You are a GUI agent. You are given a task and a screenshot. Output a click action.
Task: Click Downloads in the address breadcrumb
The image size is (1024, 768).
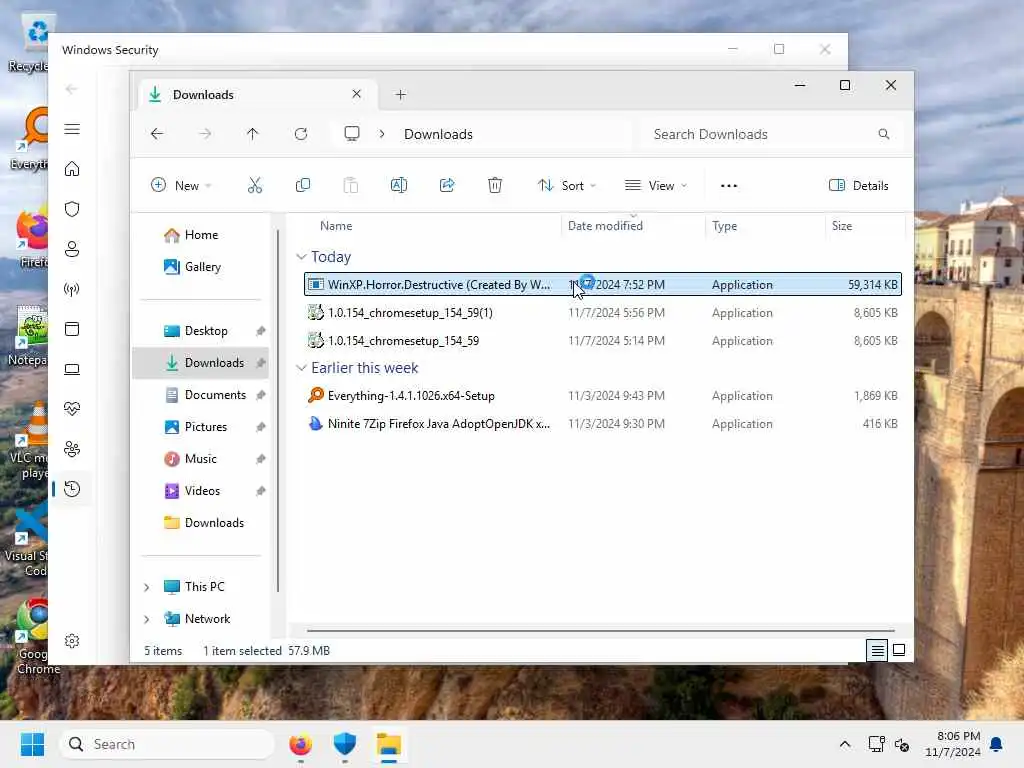click(438, 135)
